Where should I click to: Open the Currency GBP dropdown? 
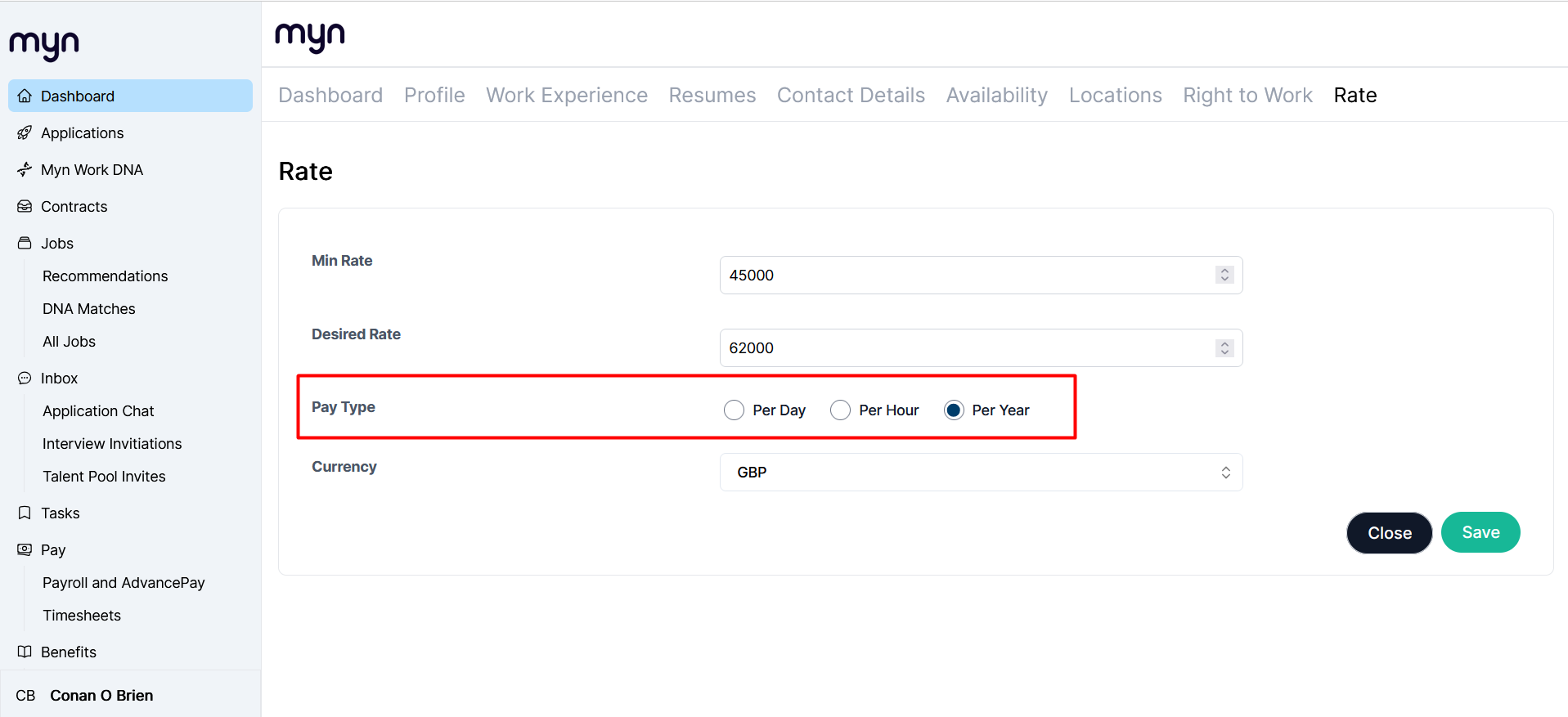981,472
